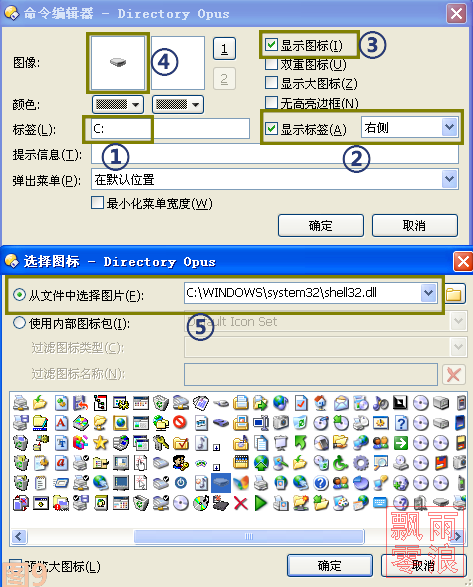
Task: Open the label position dropdown showing 右侧
Action: [x=449, y=128]
